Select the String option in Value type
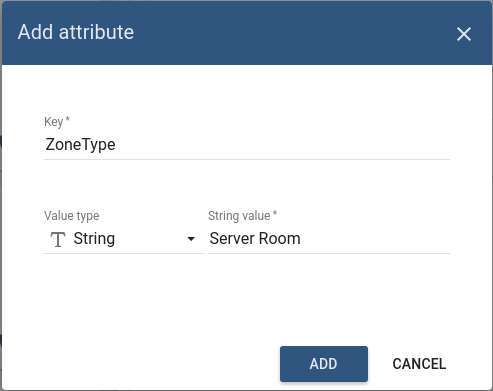This screenshot has width=493, height=391. 94,239
